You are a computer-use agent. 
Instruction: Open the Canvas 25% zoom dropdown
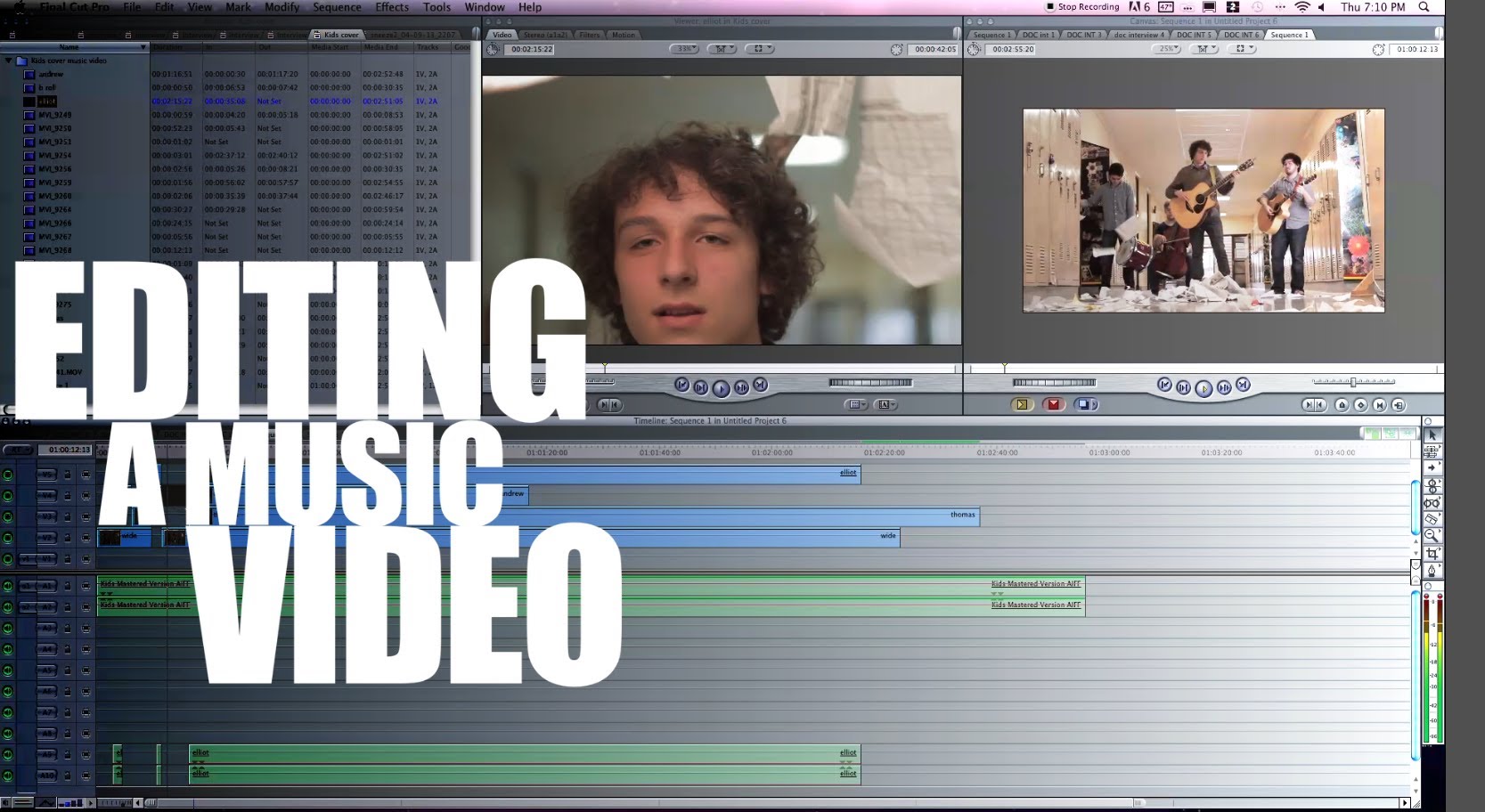pyautogui.click(x=1166, y=49)
